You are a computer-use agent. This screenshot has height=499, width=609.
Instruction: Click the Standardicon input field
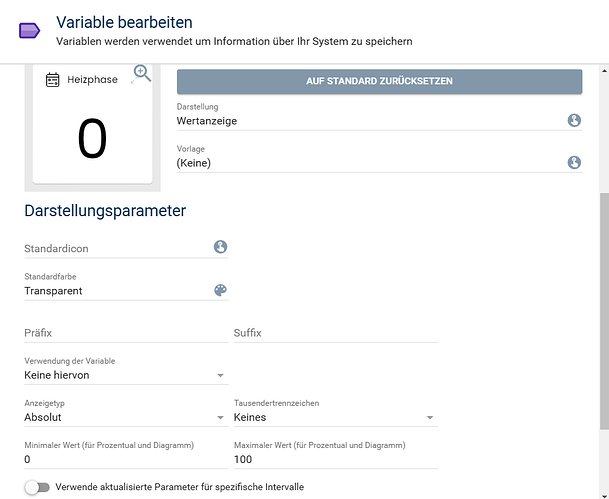point(115,248)
